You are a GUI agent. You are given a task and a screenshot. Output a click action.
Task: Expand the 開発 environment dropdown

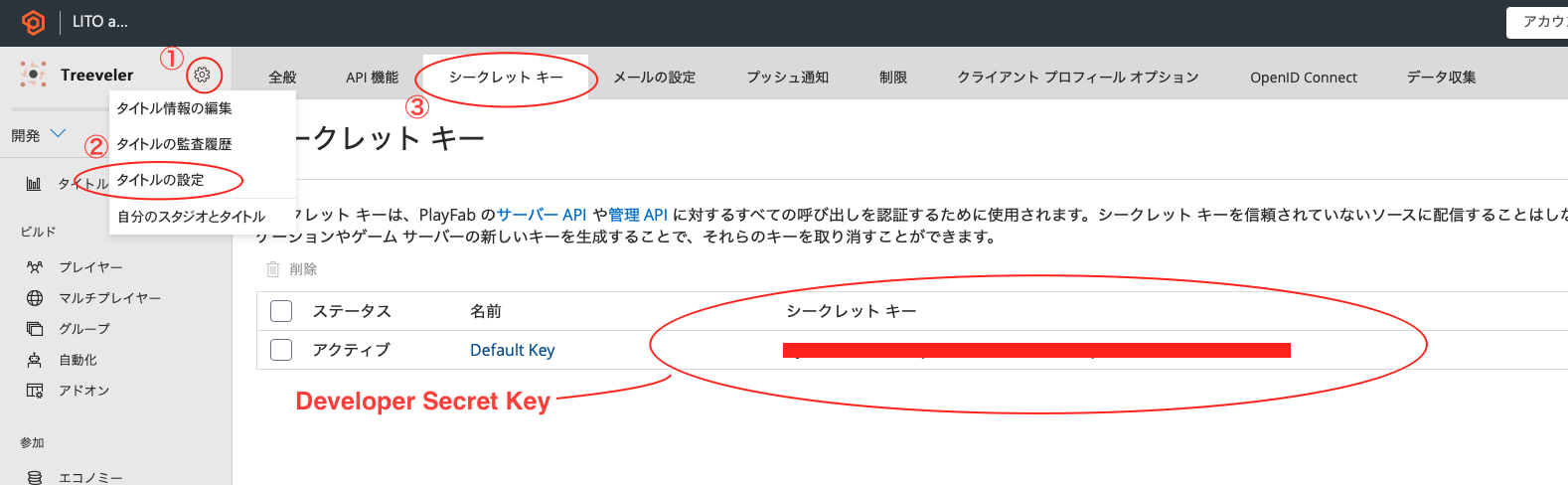tap(38, 135)
